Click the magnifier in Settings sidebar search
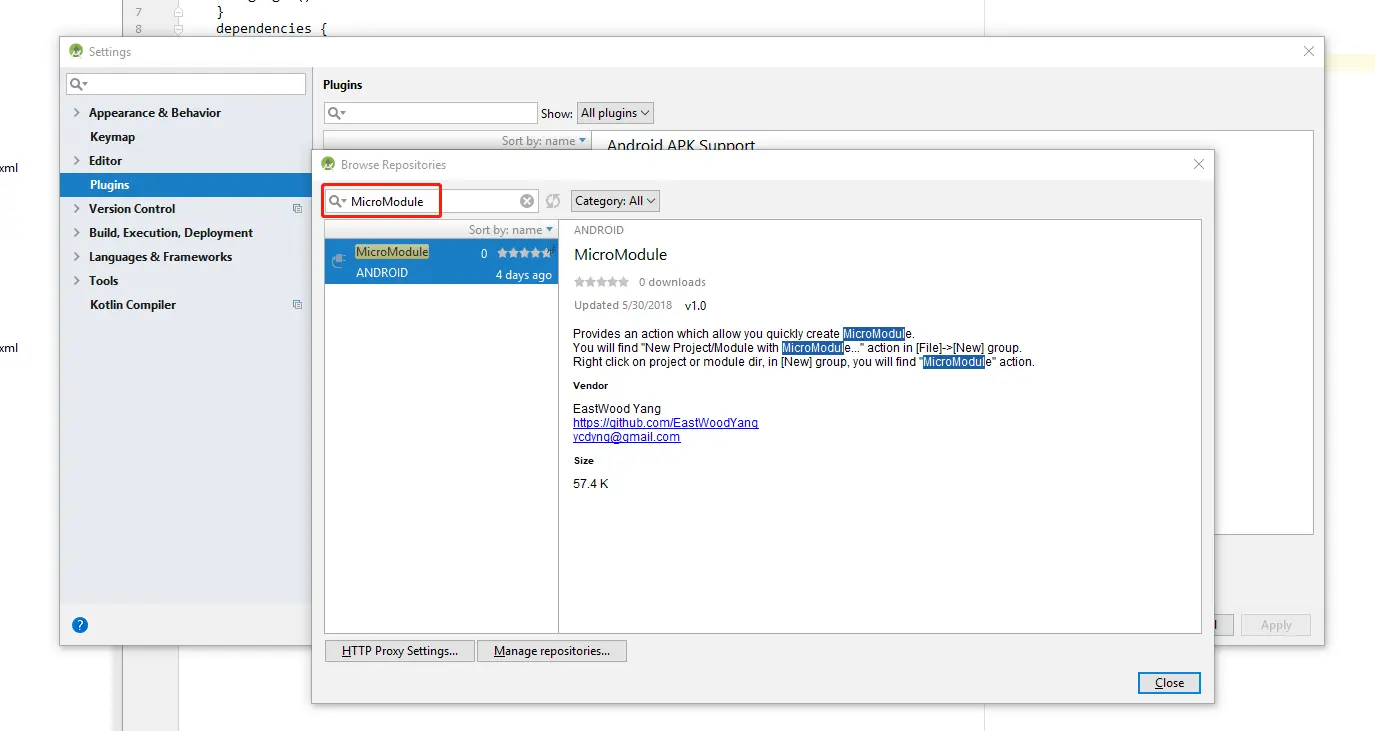Screen dimensions: 1375x731 click(x=79, y=84)
